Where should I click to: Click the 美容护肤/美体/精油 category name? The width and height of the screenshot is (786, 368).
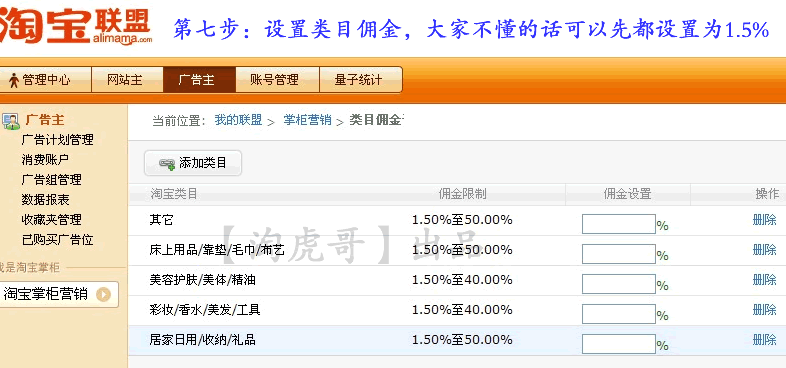click(203, 280)
